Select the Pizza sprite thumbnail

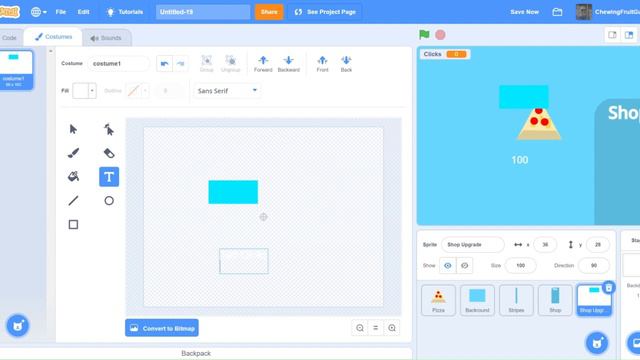438,300
